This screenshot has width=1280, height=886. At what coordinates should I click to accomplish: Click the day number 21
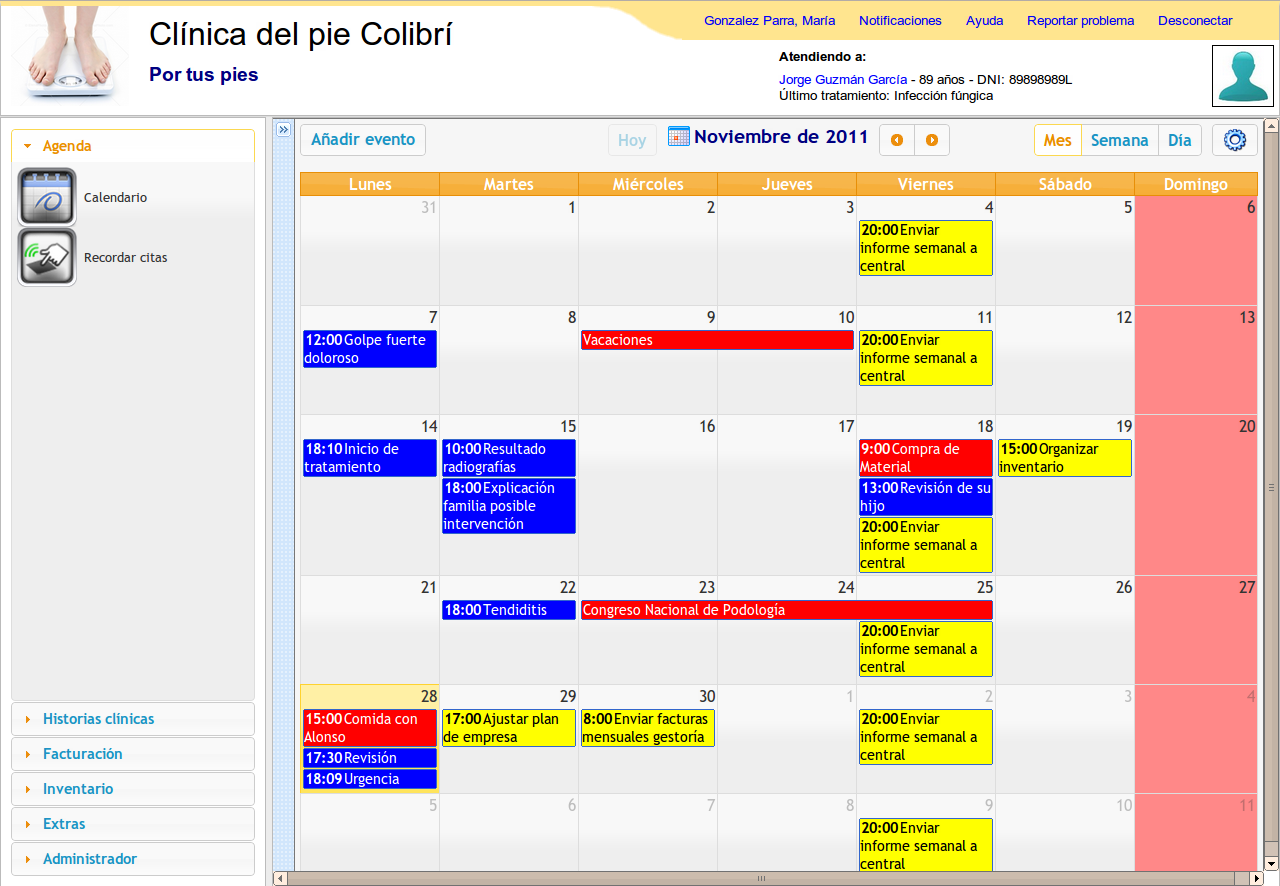point(429,588)
